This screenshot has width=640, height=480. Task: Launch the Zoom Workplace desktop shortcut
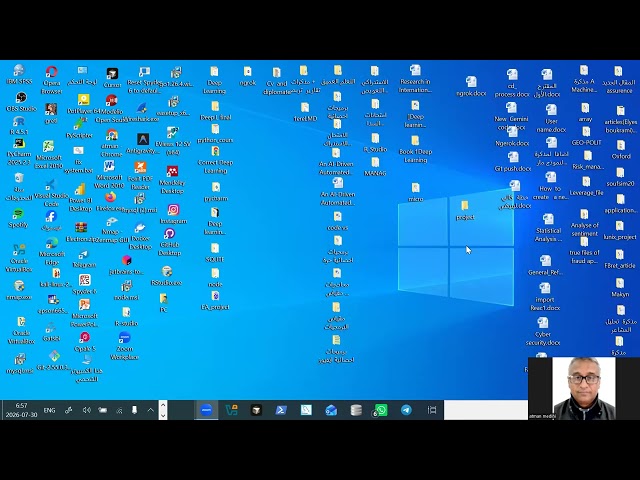124,346
